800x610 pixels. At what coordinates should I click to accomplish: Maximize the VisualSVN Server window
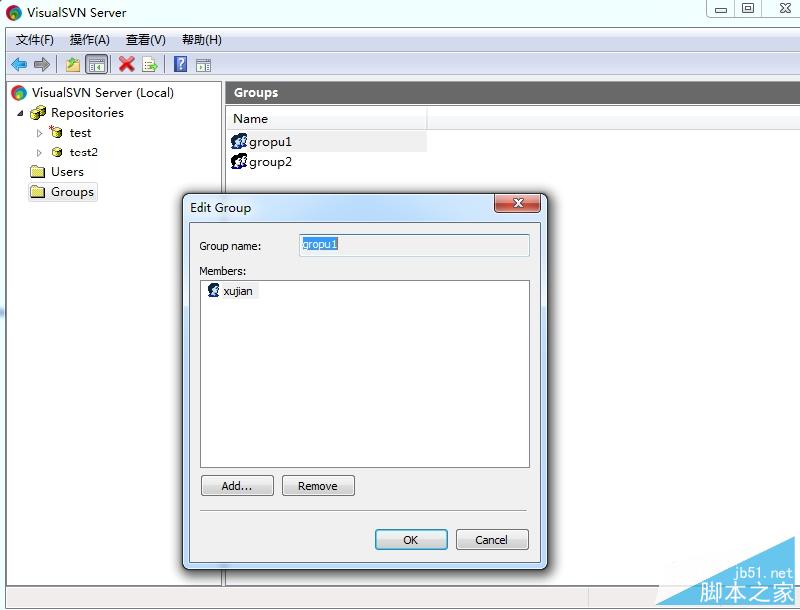pyautogui.click(x=748, y=9)
